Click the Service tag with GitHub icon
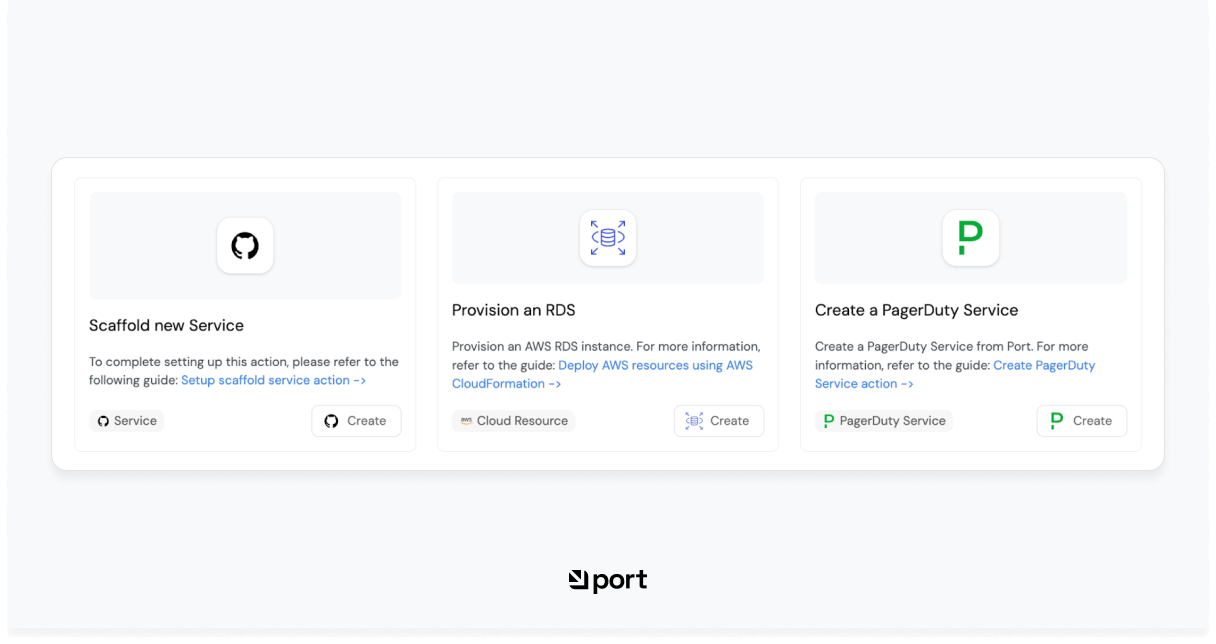1216x644 pixels. click(127, 421)
